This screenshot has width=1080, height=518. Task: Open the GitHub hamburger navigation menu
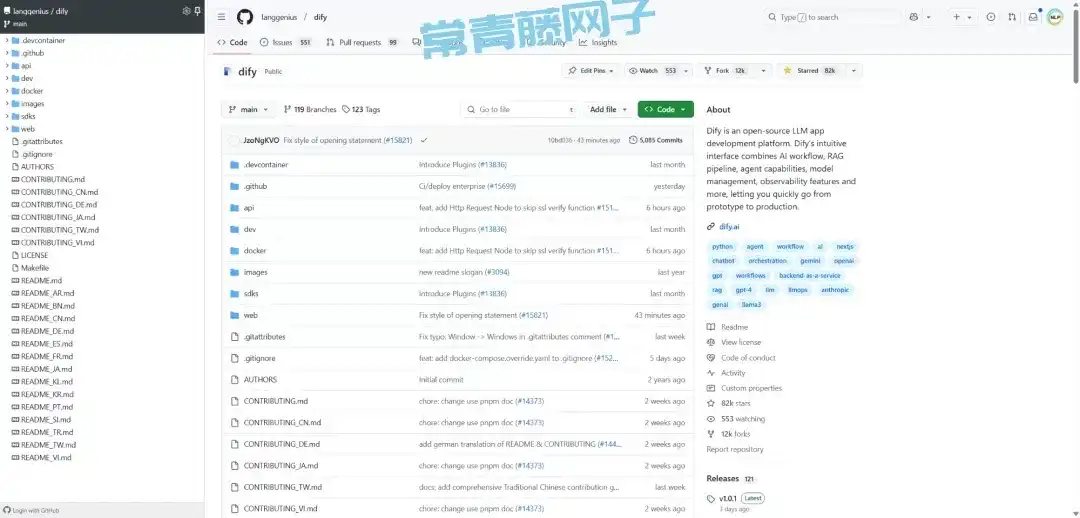[x=221, y=17]
